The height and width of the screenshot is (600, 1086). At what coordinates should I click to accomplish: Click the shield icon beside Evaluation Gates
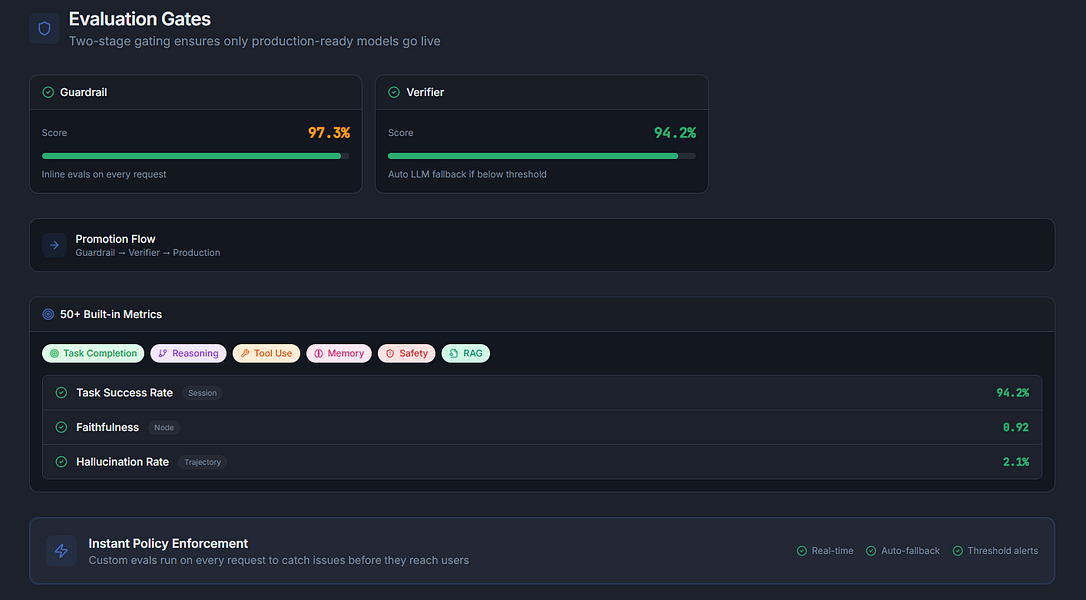pyautogui.click(x=44, y=28)
